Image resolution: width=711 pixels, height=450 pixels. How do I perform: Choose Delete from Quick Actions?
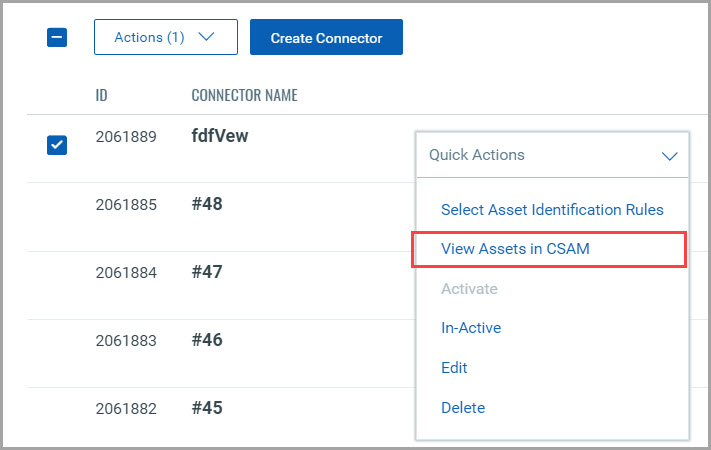pyautogui.click(x=463, y=408)
